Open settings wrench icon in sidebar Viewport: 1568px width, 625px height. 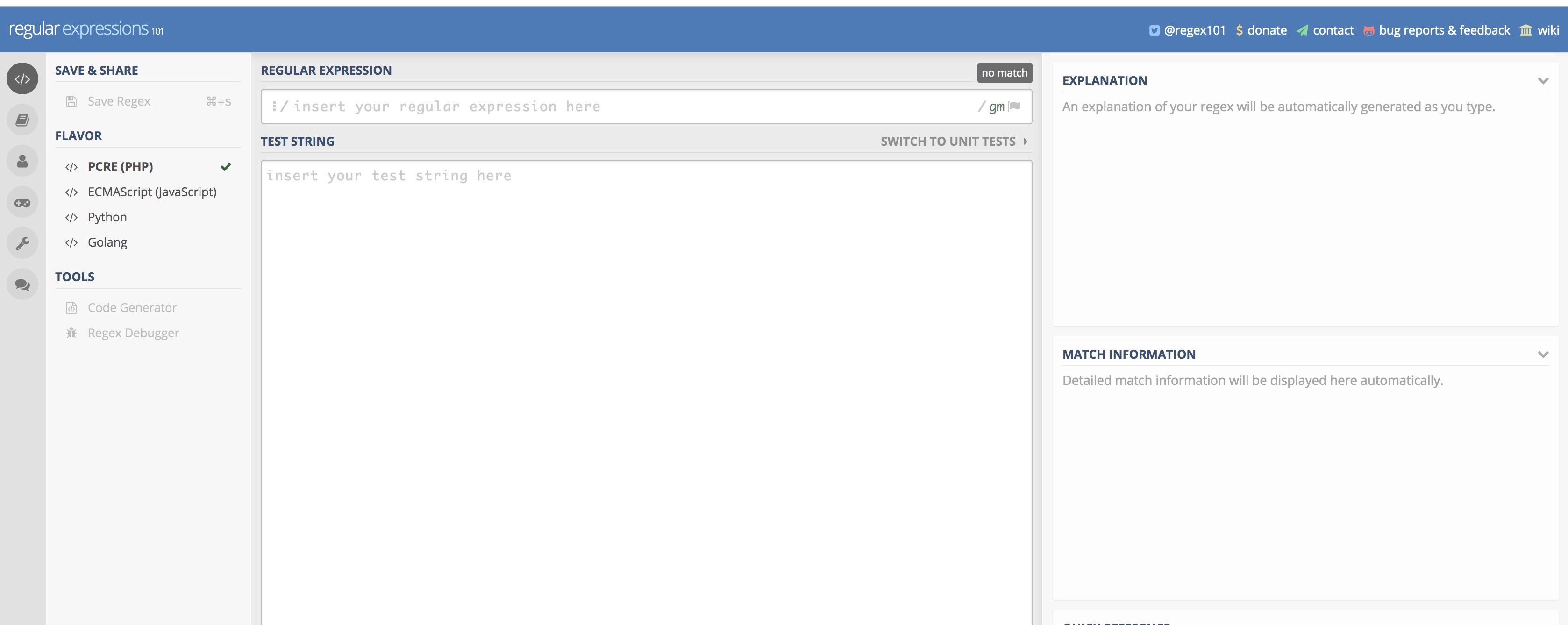[x=22, y=243]
